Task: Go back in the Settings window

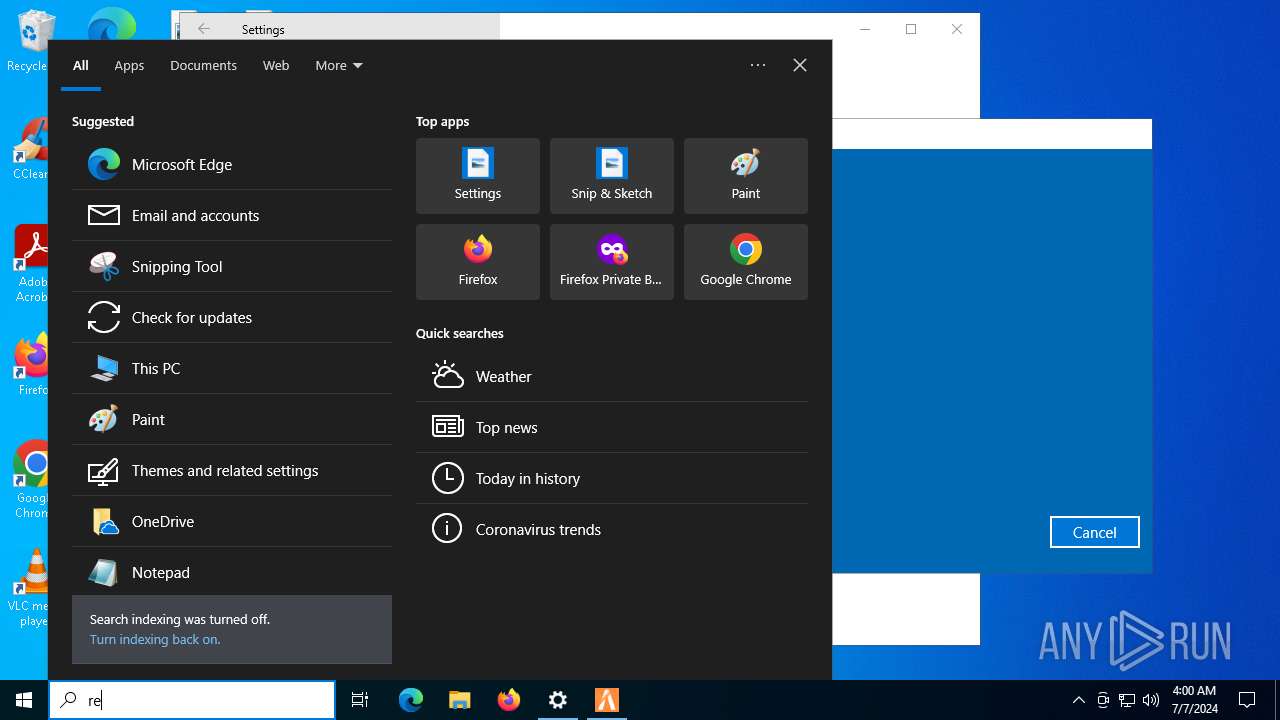Action: [204, 29]
